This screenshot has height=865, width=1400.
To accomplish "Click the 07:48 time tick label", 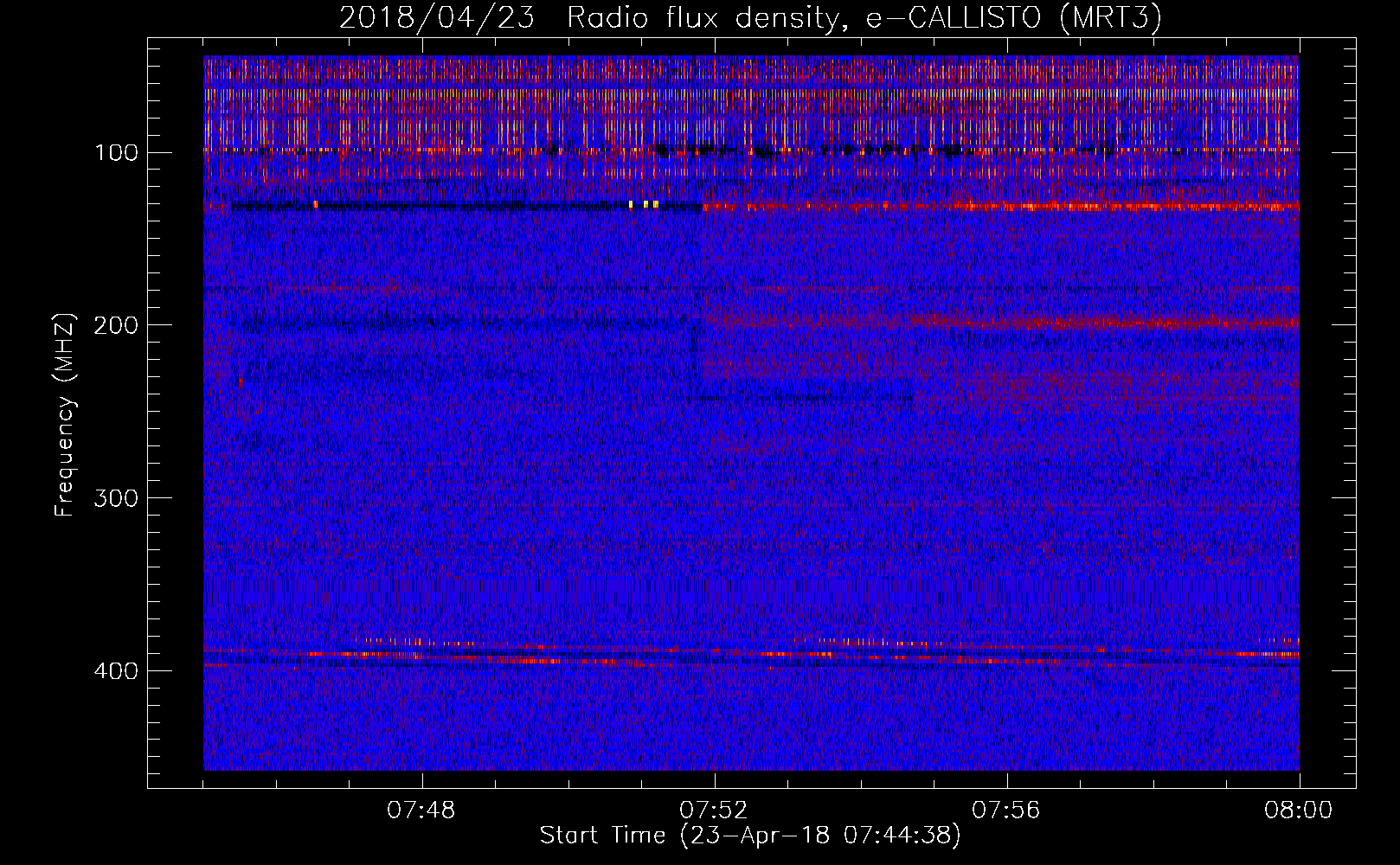I will coord(421,811).
